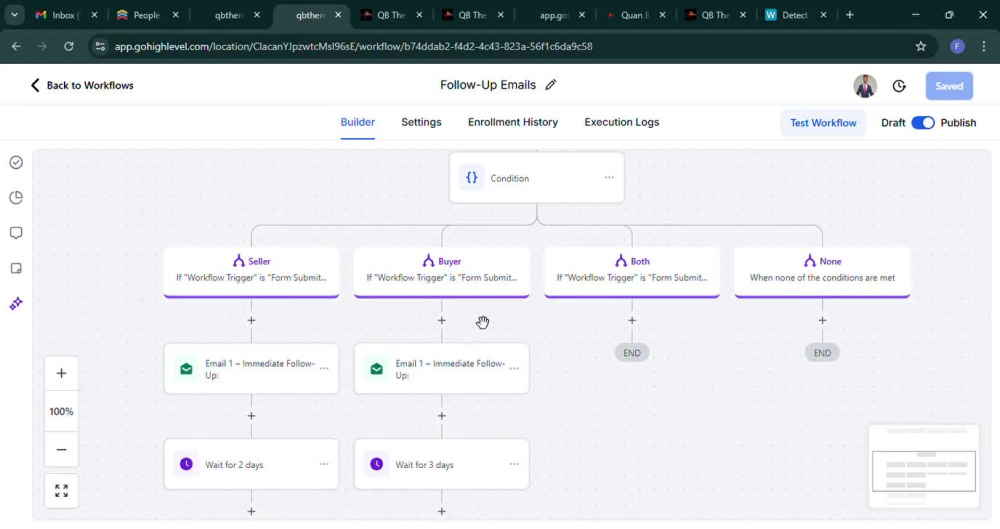This screenshot has height=529, width=1000.
Task: Open the Execution Logs tab
Action: (x=622, y=122)
